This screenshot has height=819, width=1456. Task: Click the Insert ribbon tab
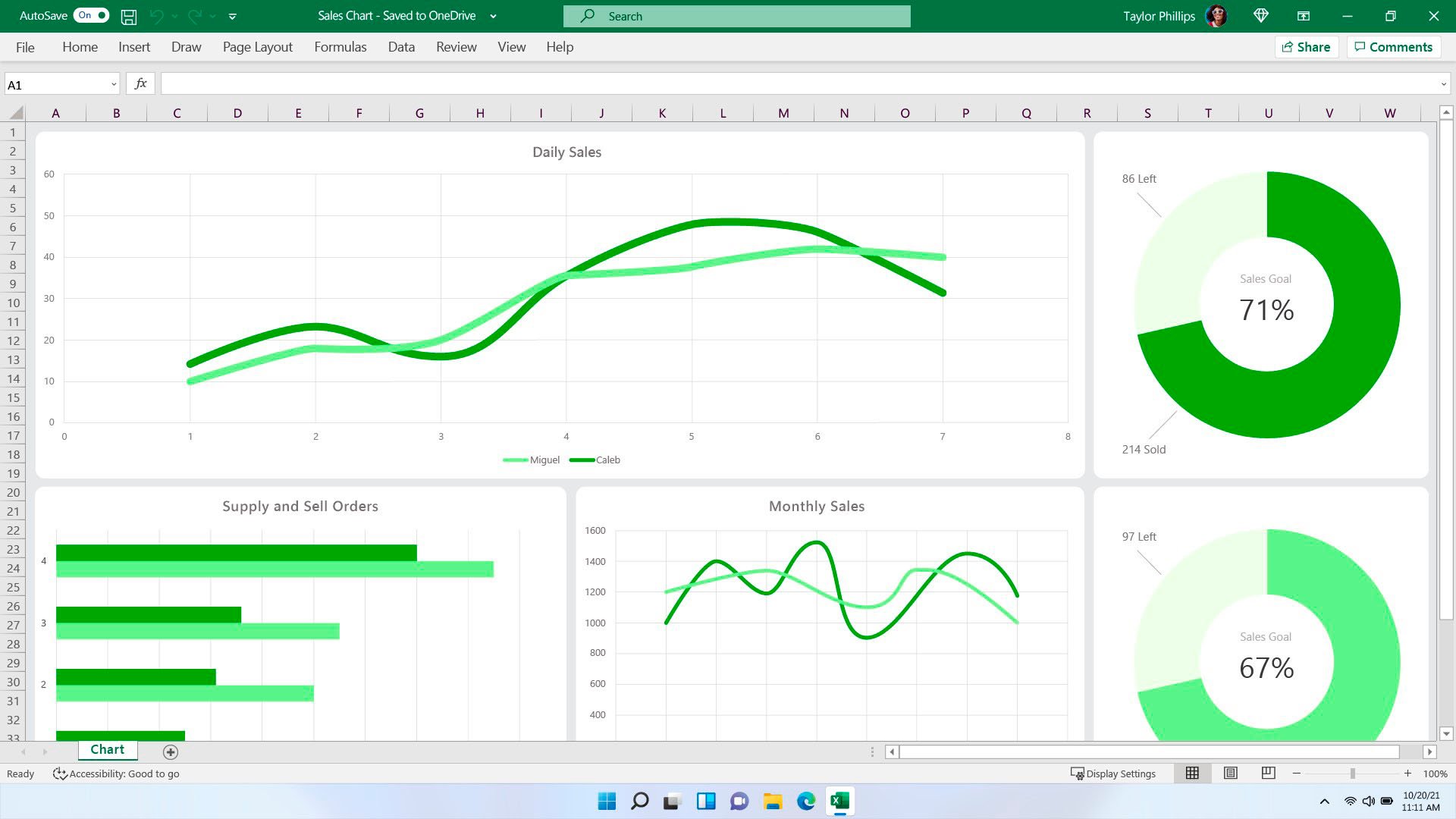pyautogui.click(x=134, y=47)
